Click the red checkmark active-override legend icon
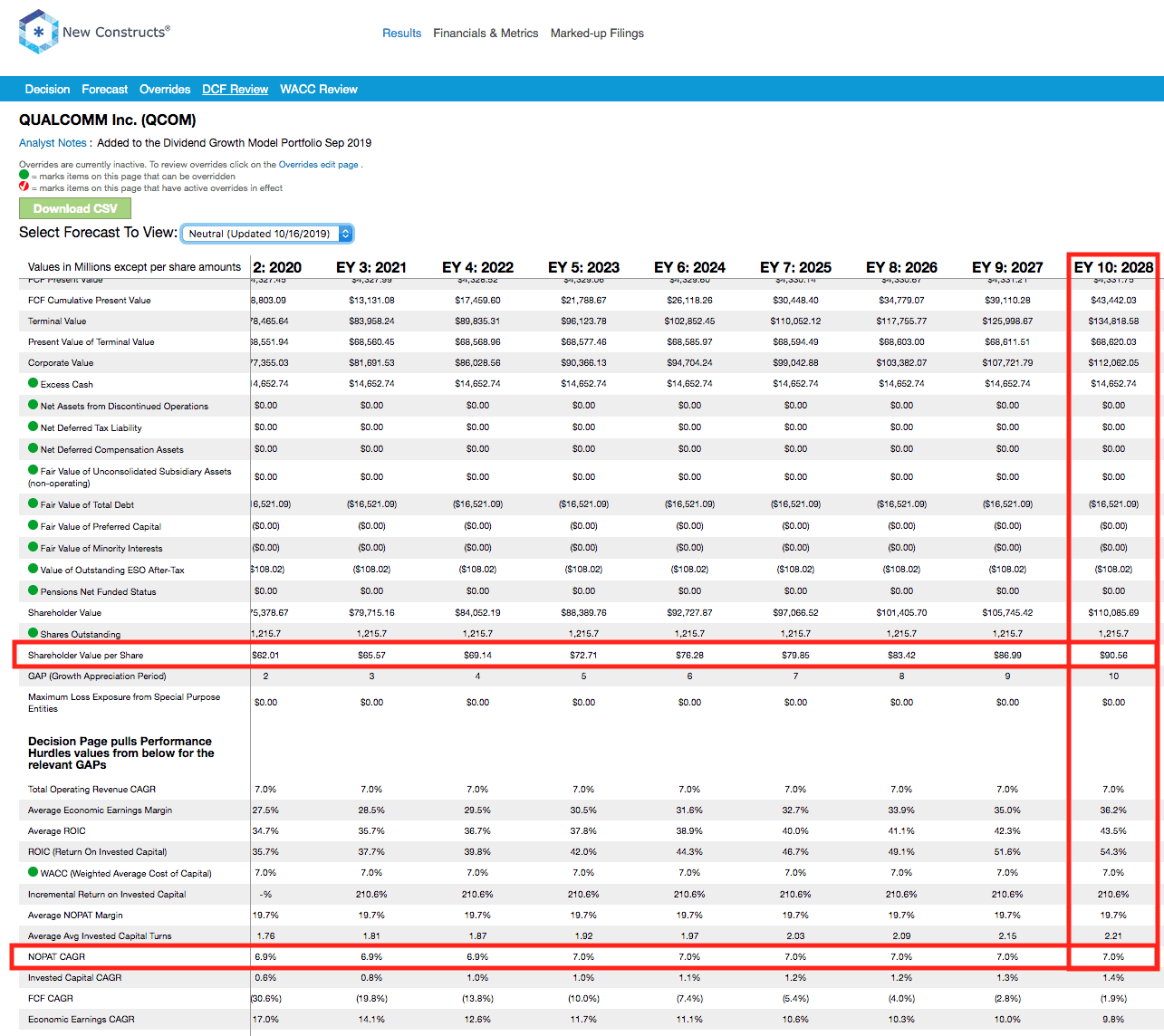The height and width of the screenshot is (1036, 1164). pyautogui.click(x=24, y=187)
